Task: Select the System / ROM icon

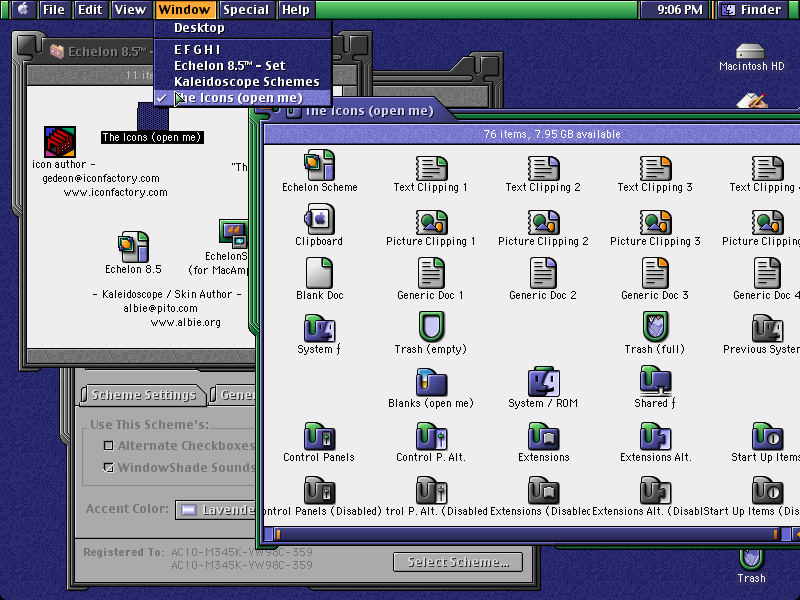Action: (x=543, y=381)
